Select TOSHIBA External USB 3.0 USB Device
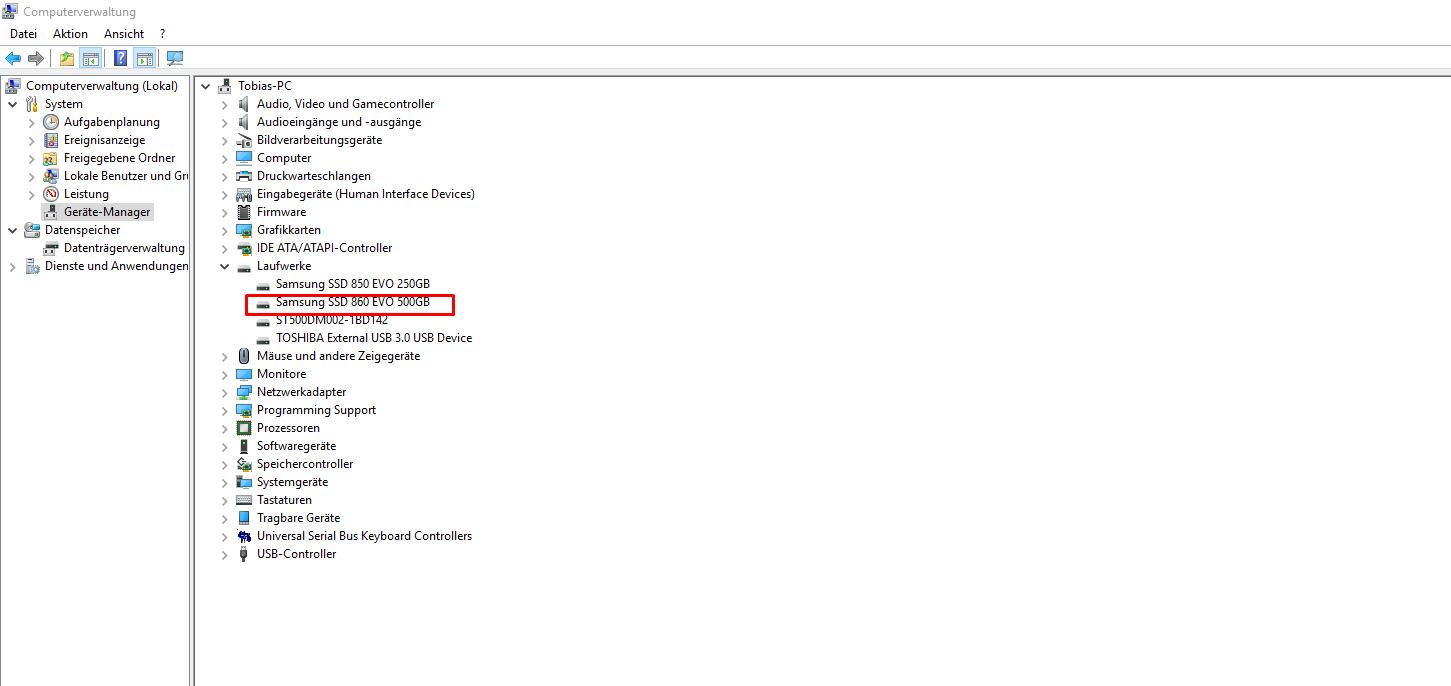The image size is (1451, 686). [374, 338]
